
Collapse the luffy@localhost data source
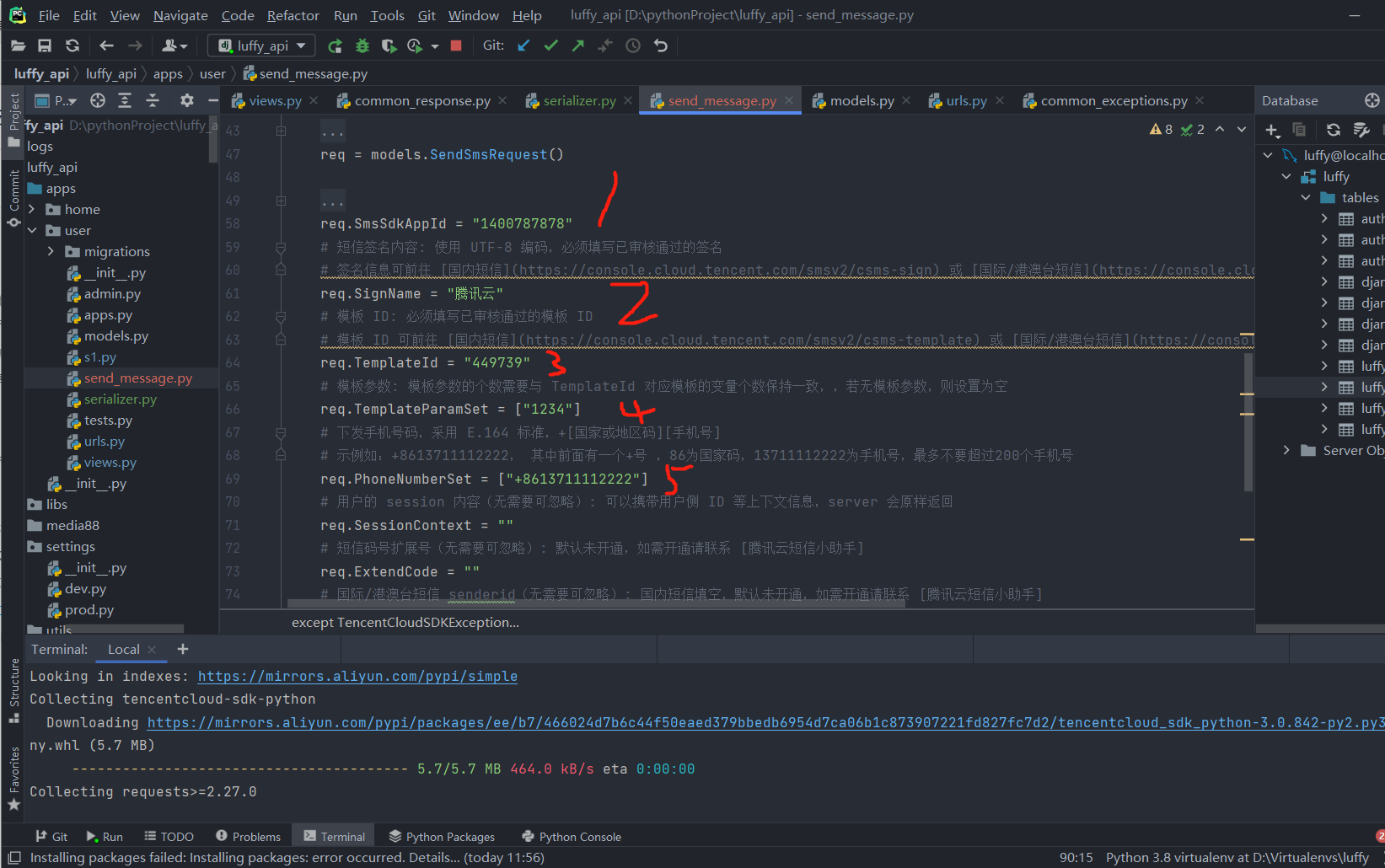pos(1268,155)
